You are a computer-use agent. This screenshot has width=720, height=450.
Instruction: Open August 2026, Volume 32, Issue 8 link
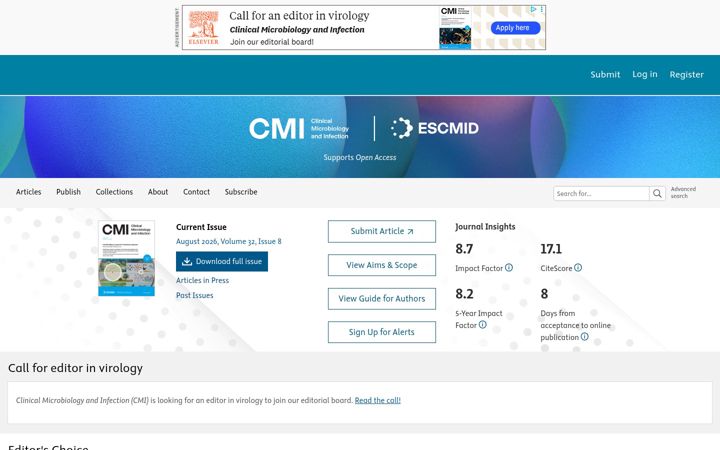[x=229, y=242]
